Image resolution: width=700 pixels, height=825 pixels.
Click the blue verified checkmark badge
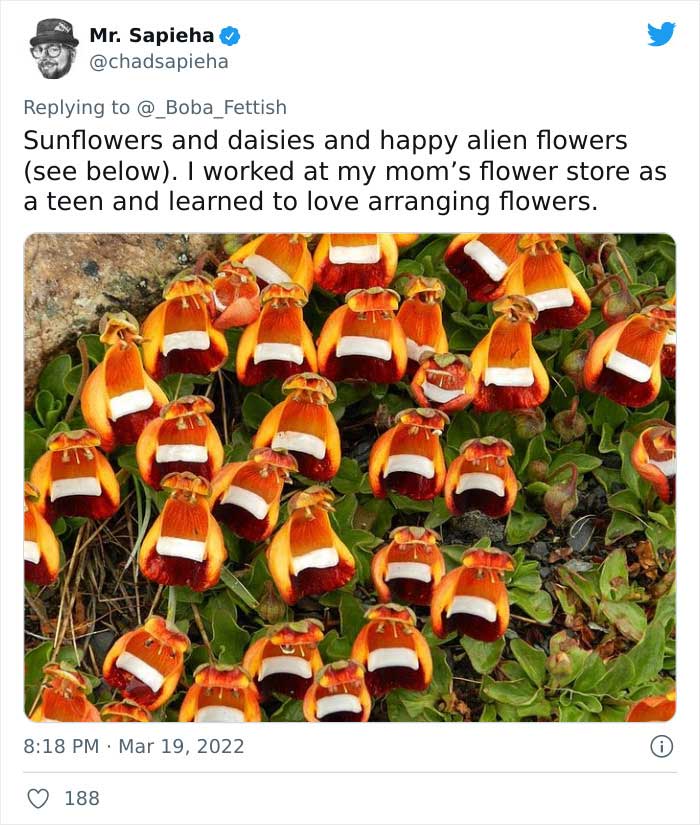click(229, 36)
